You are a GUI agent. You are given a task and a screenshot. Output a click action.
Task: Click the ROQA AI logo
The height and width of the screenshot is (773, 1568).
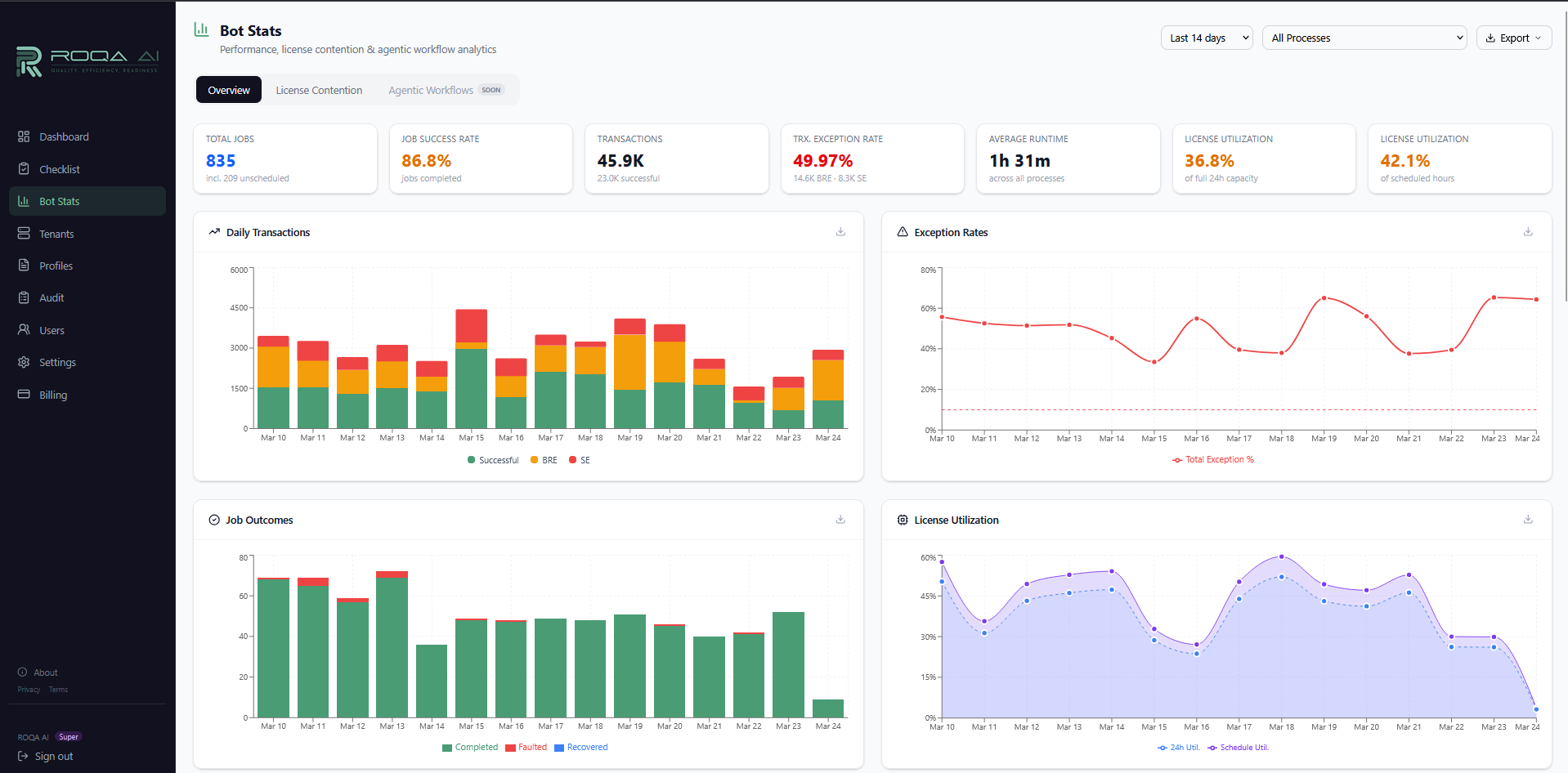click(86, 62)
